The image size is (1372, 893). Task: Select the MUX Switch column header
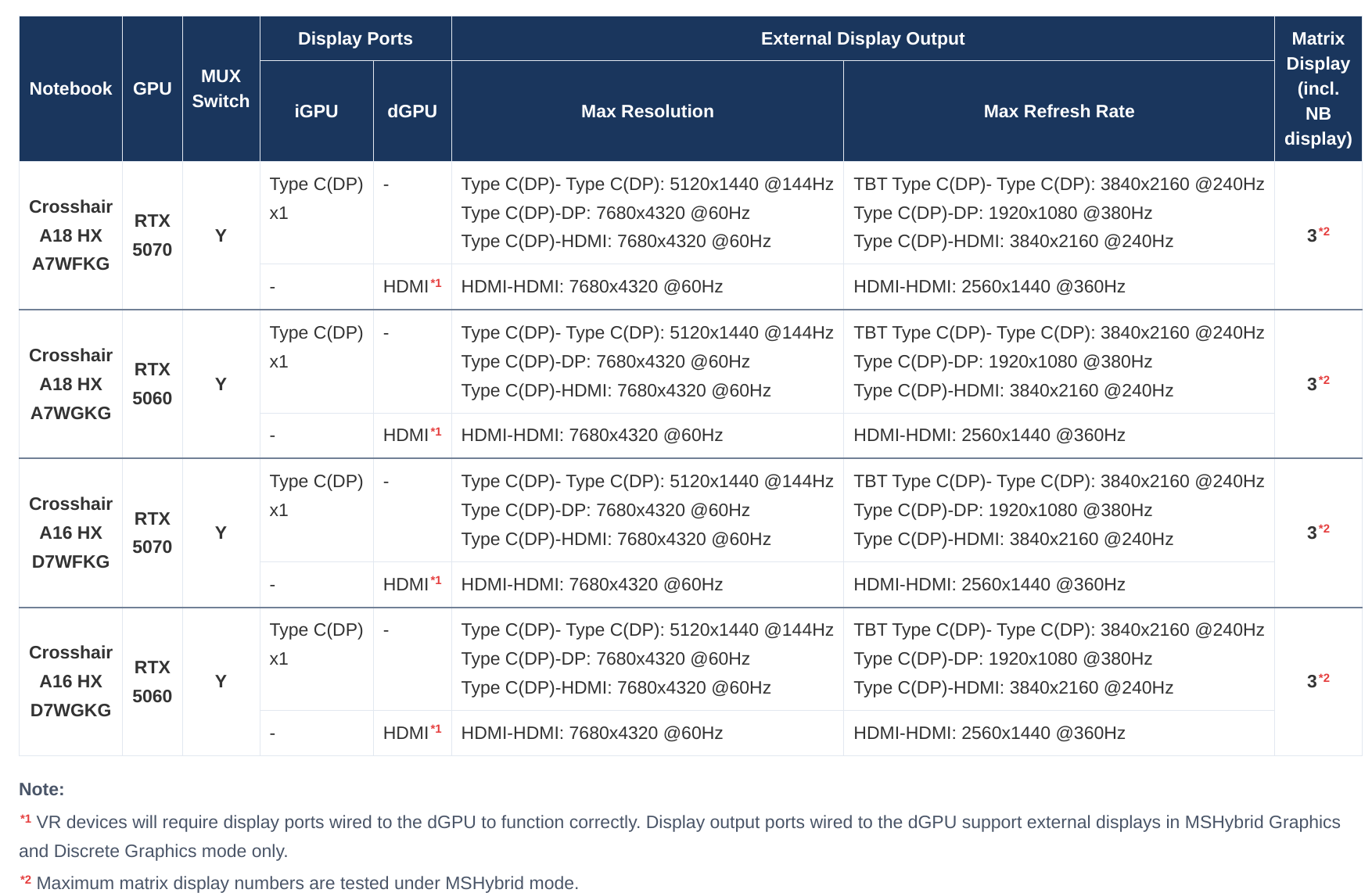[221, 88]
